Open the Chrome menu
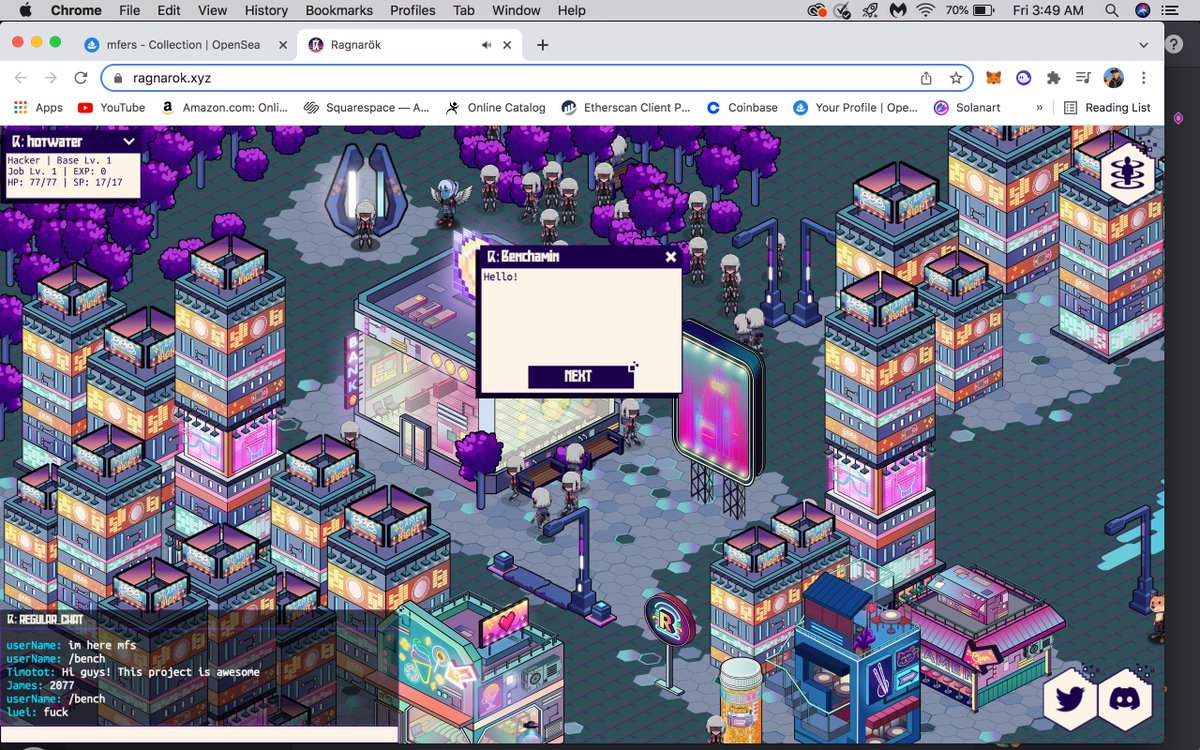This screenshot has height=750, width=1200. tap(76, 10)
